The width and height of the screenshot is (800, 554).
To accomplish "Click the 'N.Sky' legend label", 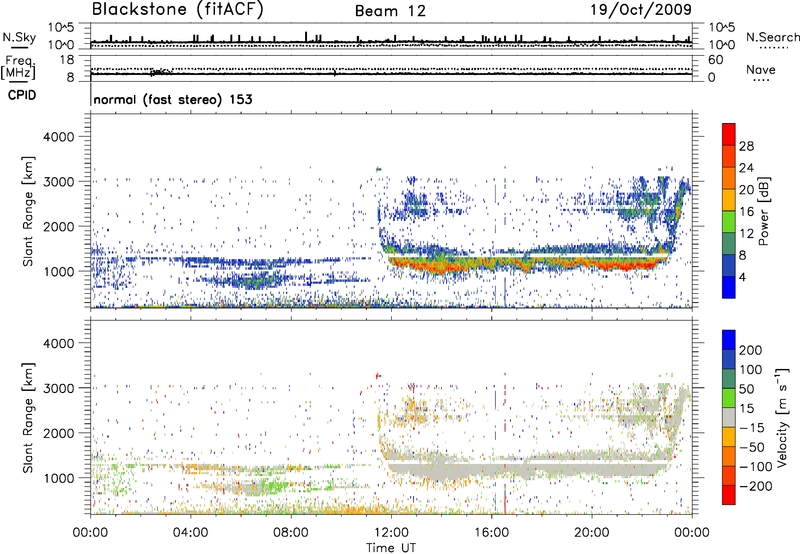I will pyautogui.click(x=19, y=37).
